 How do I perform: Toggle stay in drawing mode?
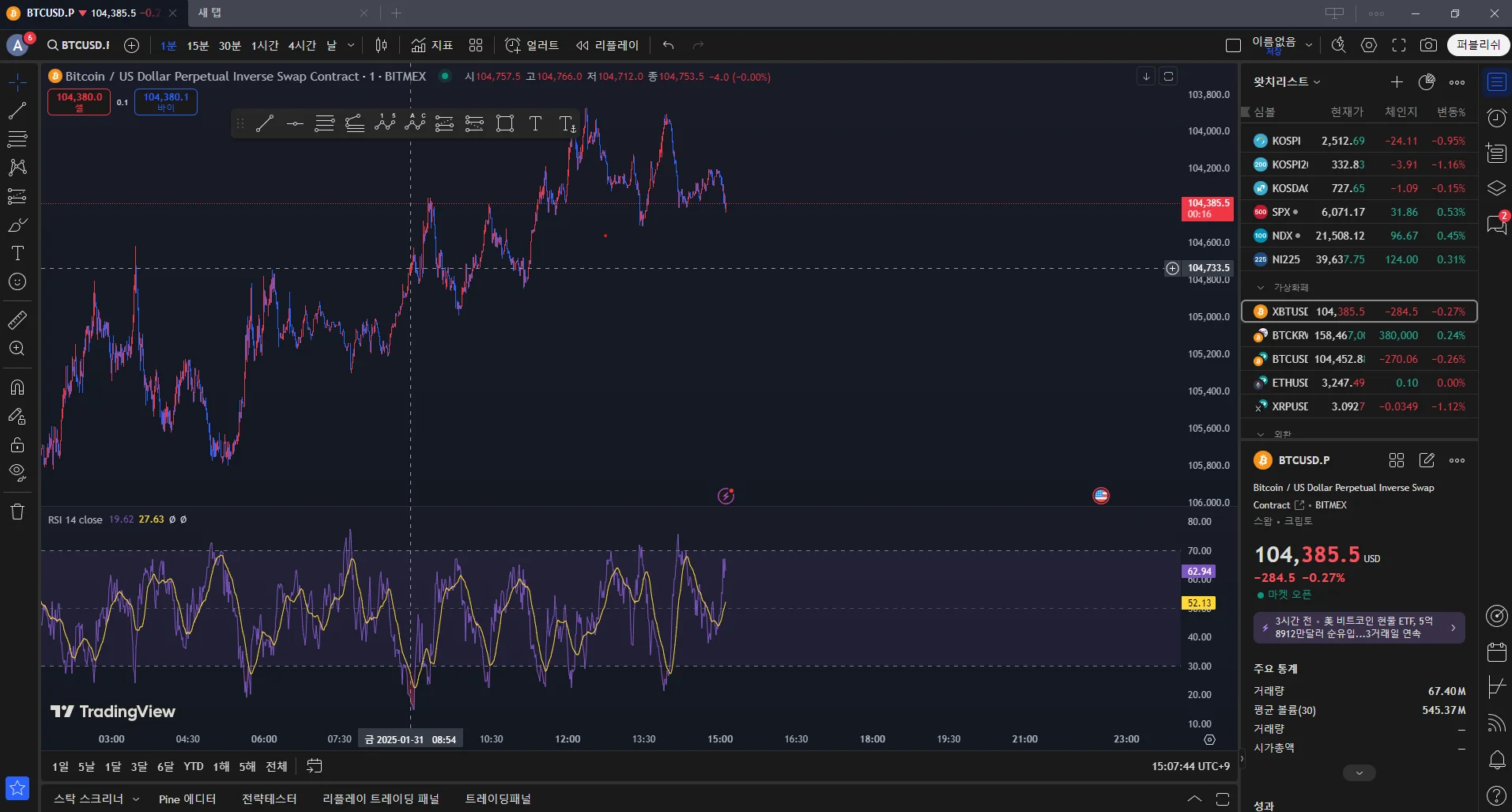17,416
